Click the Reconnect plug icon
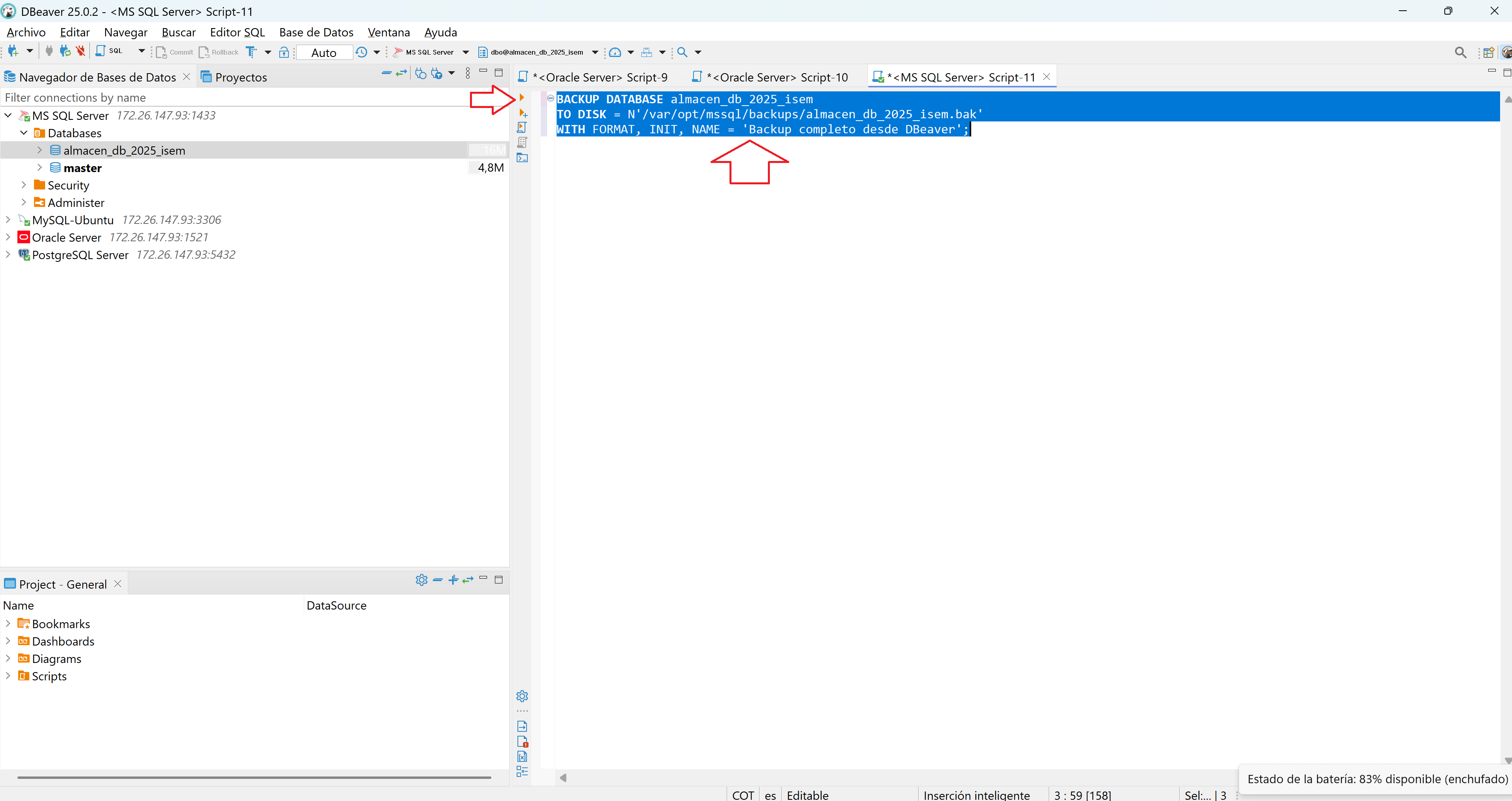This screenshot has height=801, width=1512. (64, 52)
